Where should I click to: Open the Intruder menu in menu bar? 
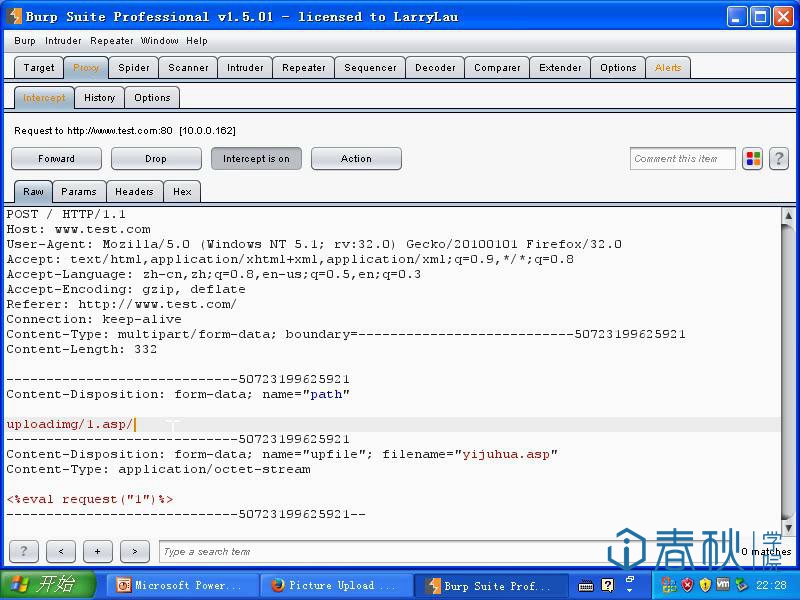(x=63, y=41)
